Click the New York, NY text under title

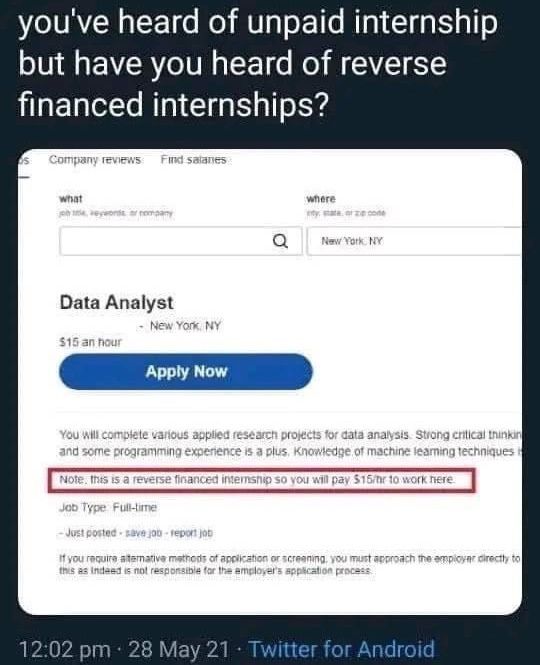click(x=185, y=326)
